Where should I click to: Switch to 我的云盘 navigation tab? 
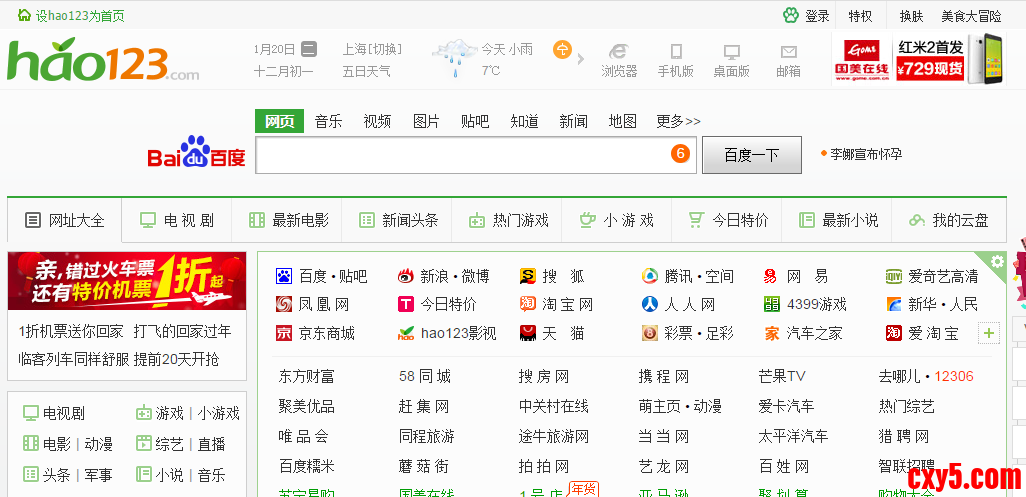(x=949, y=220)
